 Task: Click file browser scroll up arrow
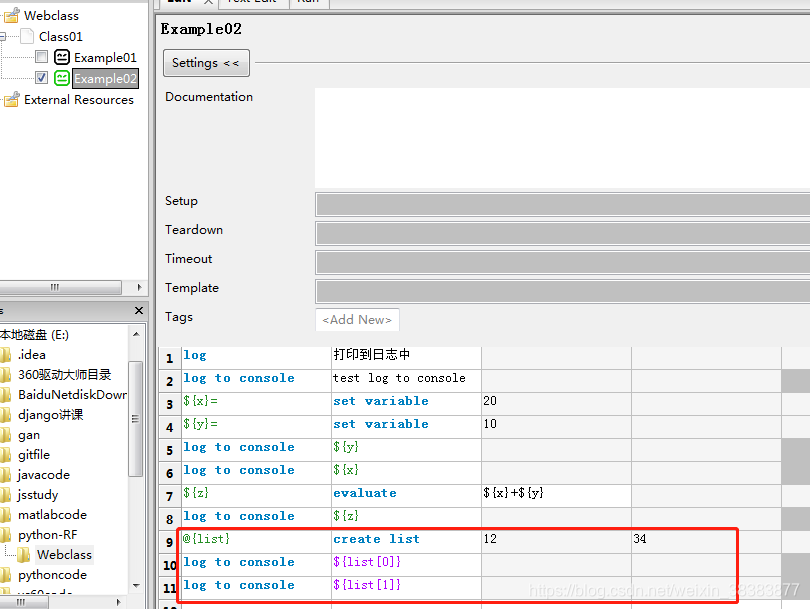[136, 334]
